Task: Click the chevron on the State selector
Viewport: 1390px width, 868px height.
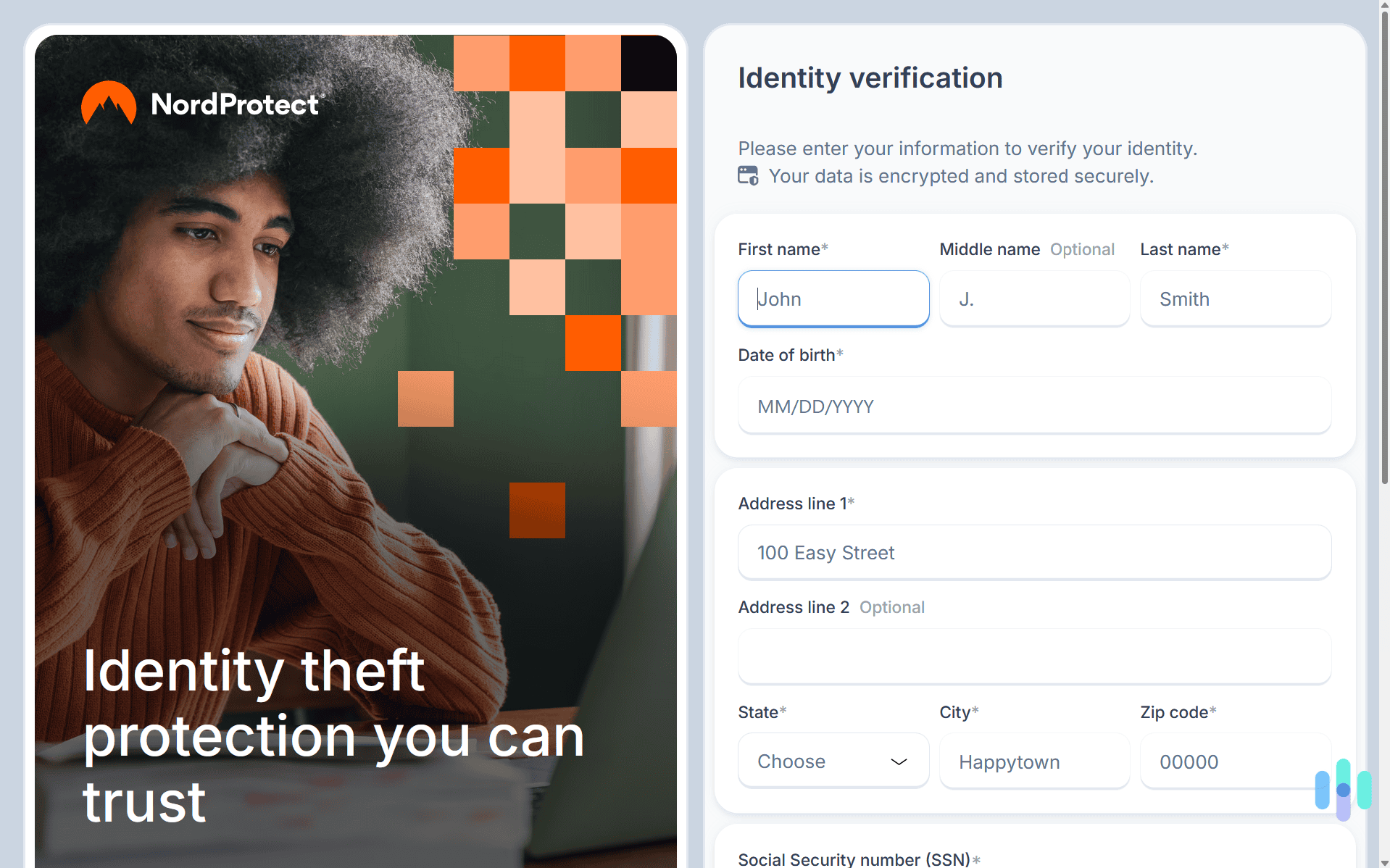Action: [x=899, y=762]
